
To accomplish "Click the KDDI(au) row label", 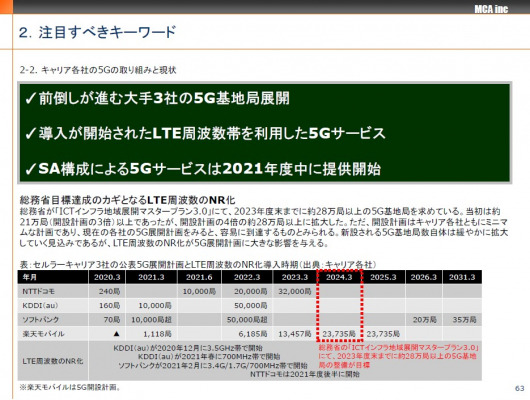I will point(40,305).
